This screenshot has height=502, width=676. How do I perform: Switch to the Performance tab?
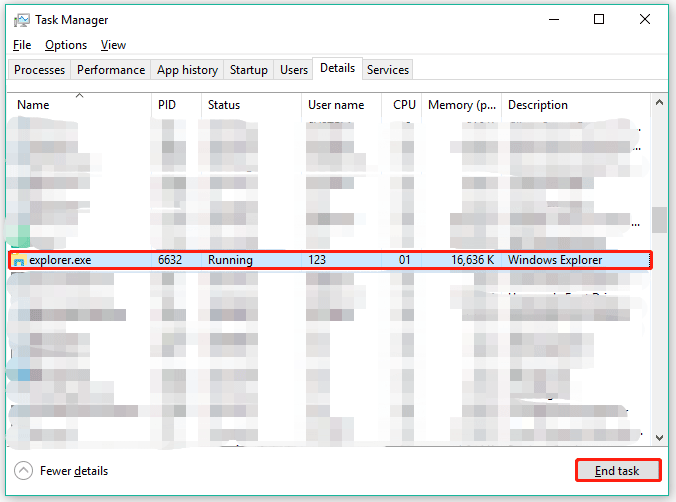111,70
